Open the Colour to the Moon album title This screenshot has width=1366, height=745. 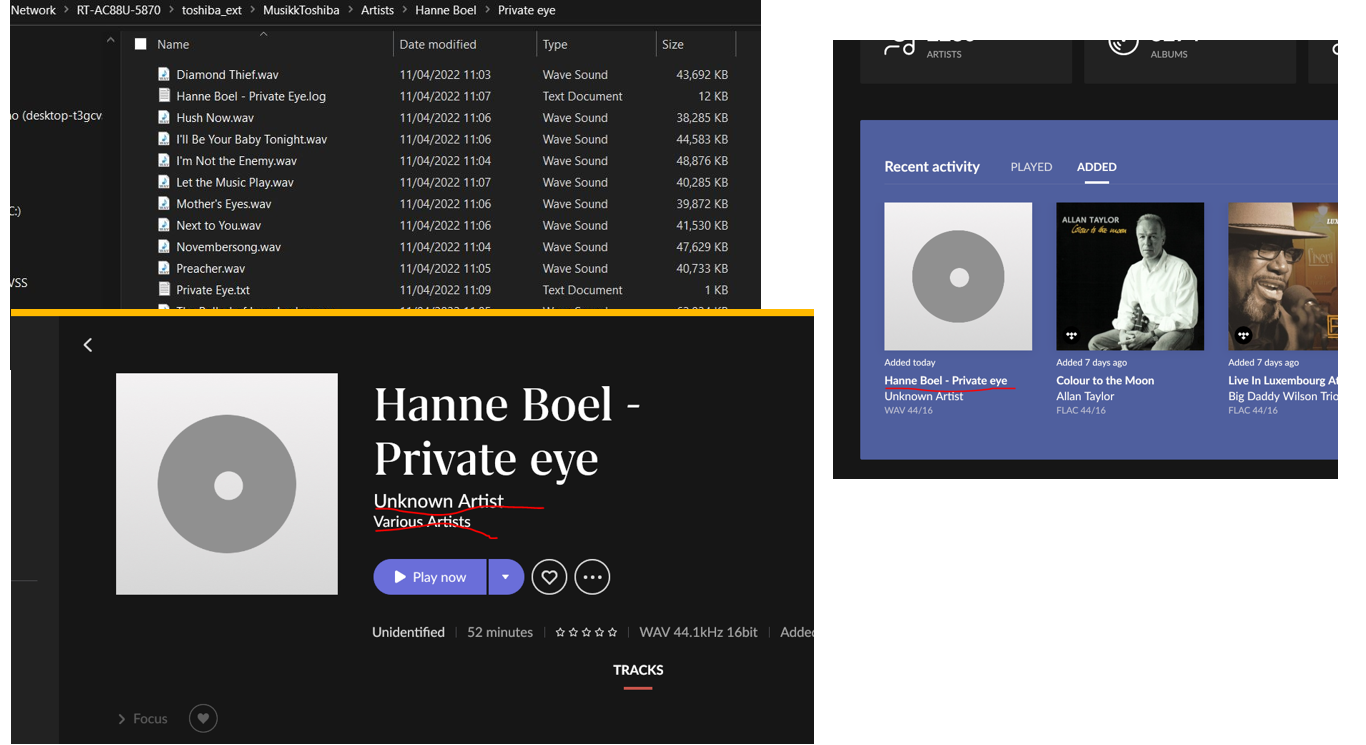1105,380
